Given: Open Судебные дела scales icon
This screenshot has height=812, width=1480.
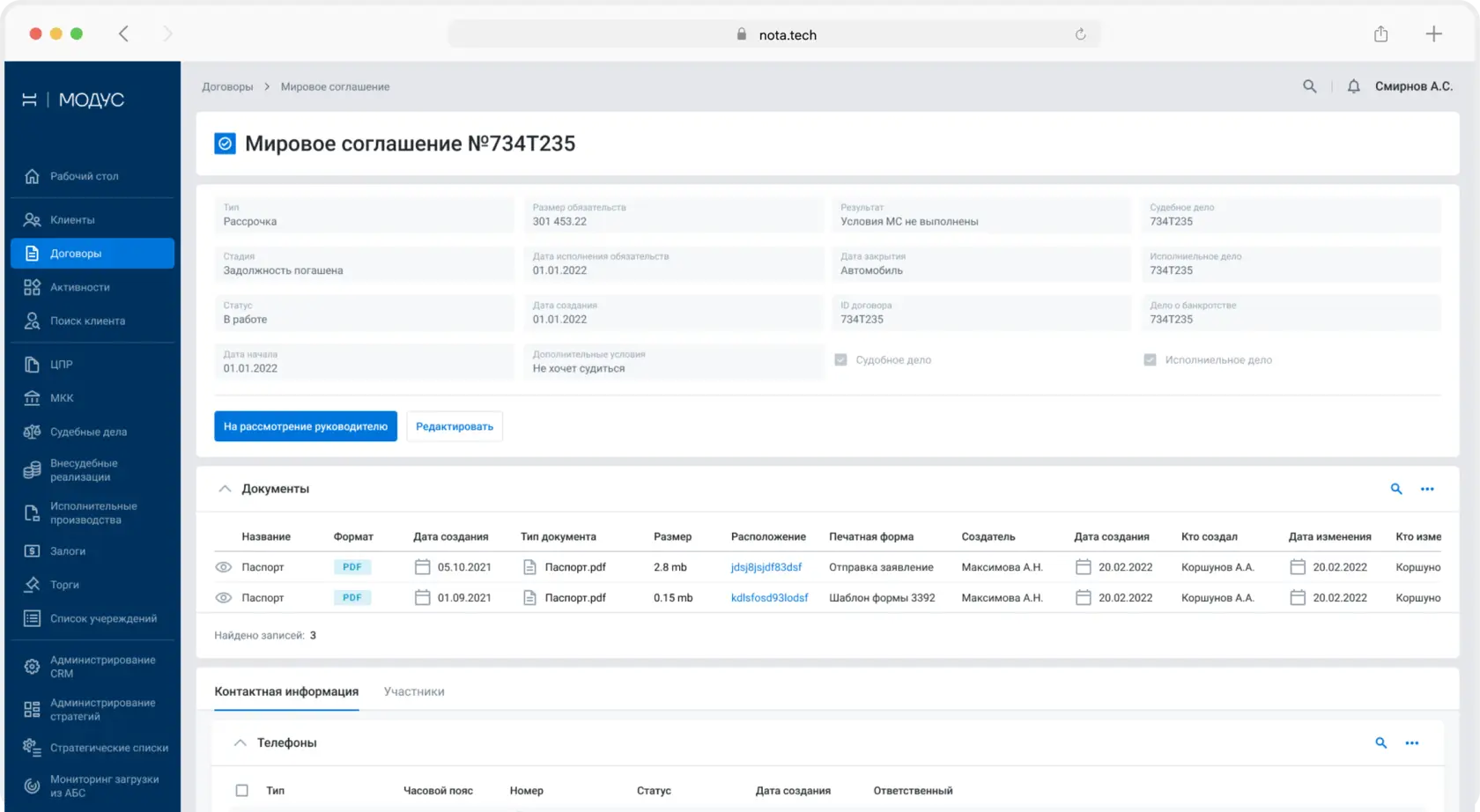Looking at the screenshot, I should (33, 432).
